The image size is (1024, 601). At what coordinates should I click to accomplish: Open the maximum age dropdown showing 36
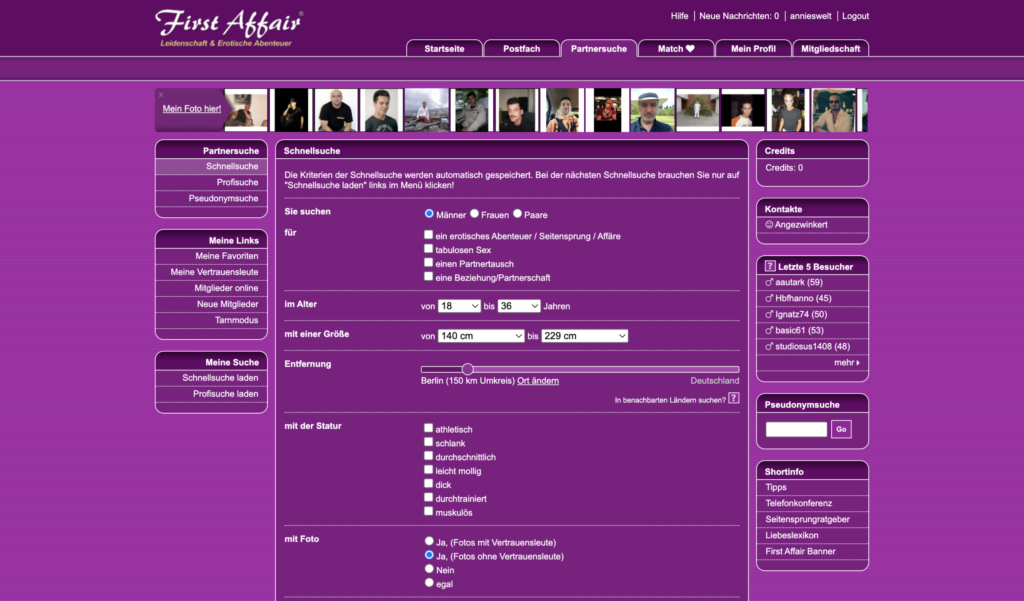519,306
